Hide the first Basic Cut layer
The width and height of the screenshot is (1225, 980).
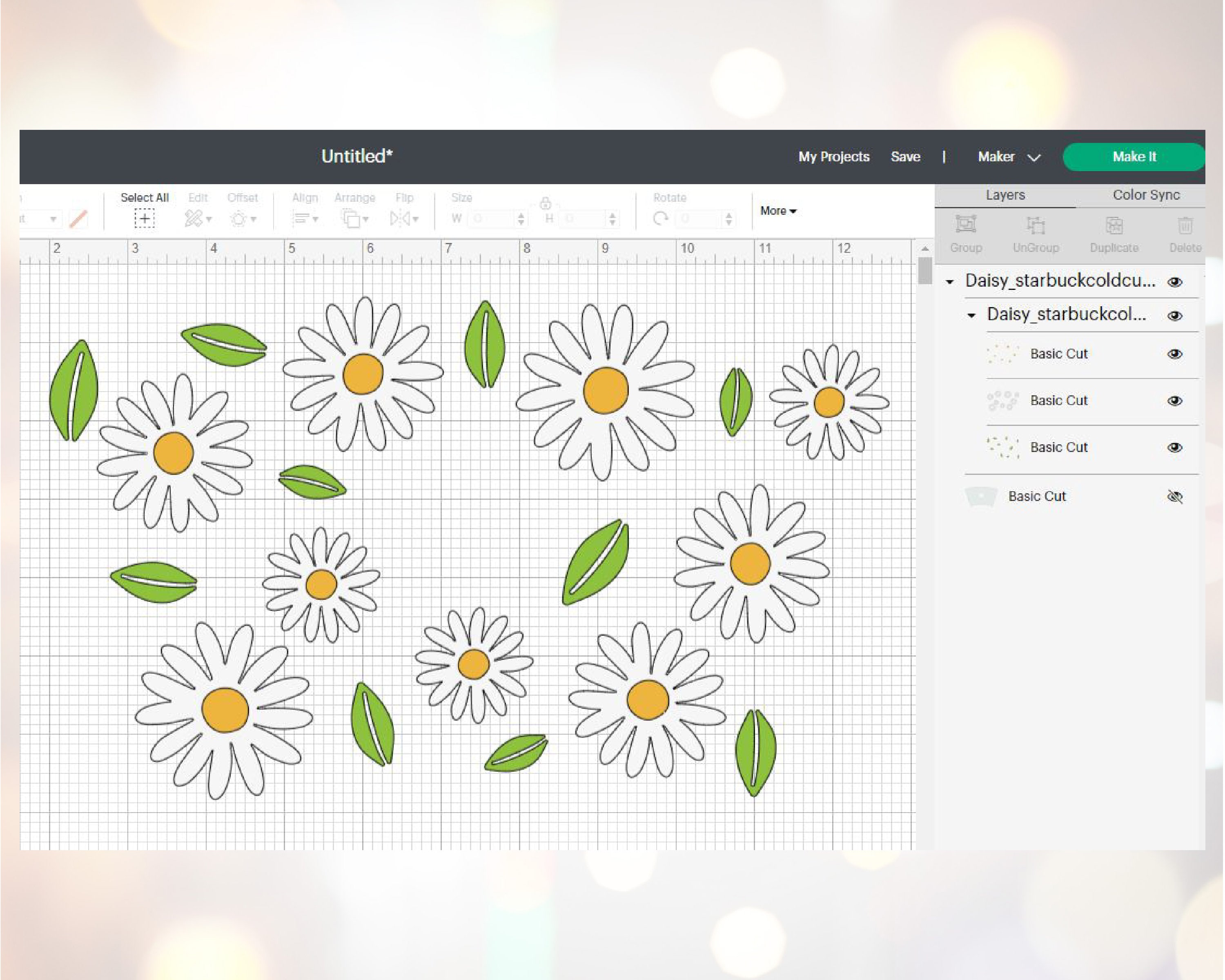click(1176, 354)
